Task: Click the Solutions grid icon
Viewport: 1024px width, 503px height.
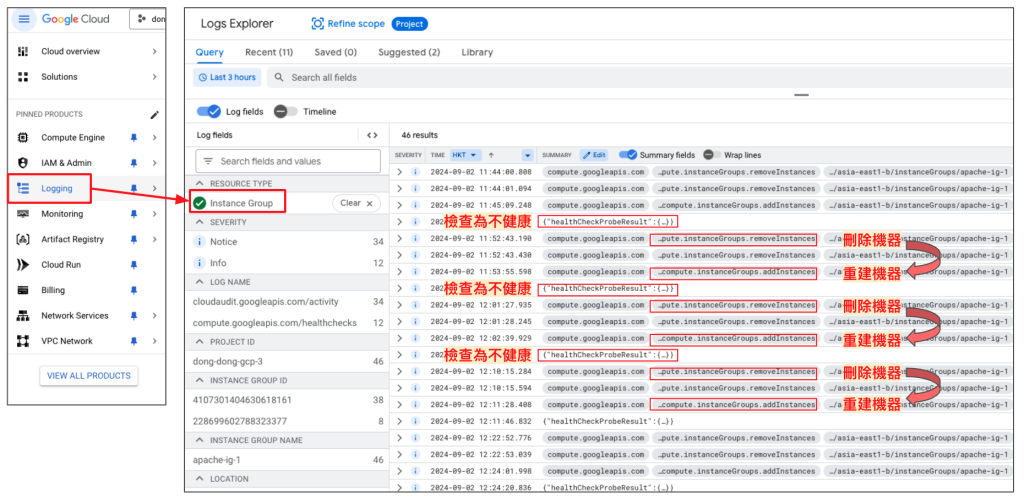Action: coord(23,77)
